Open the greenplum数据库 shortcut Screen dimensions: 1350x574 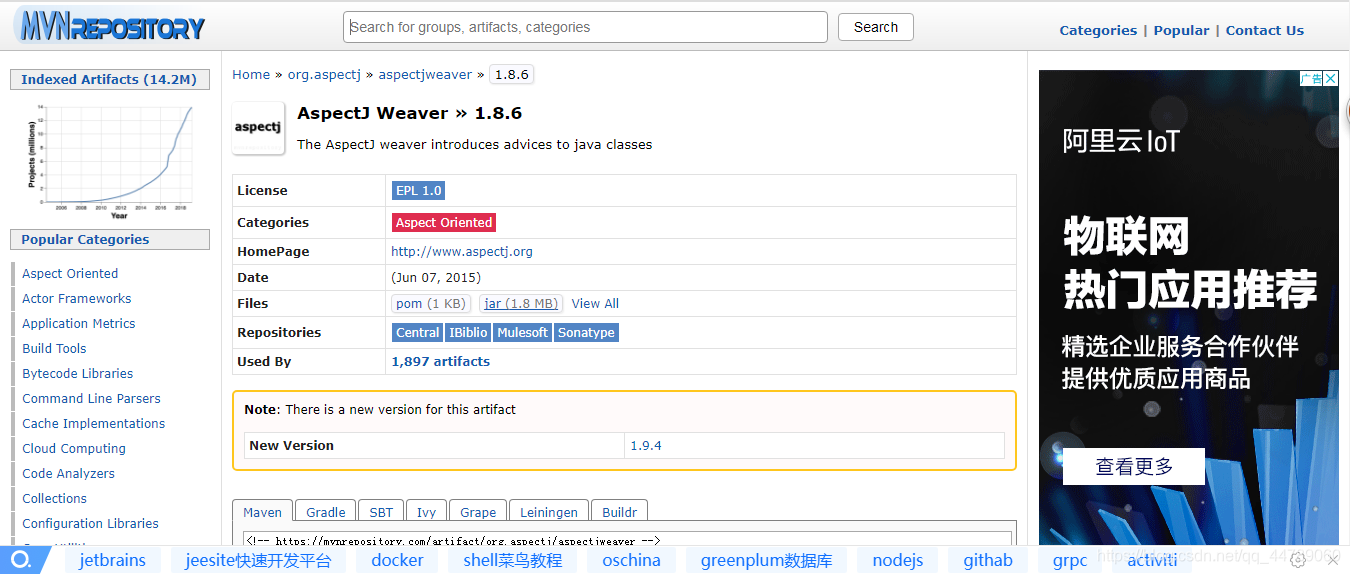tap(766, 560)
